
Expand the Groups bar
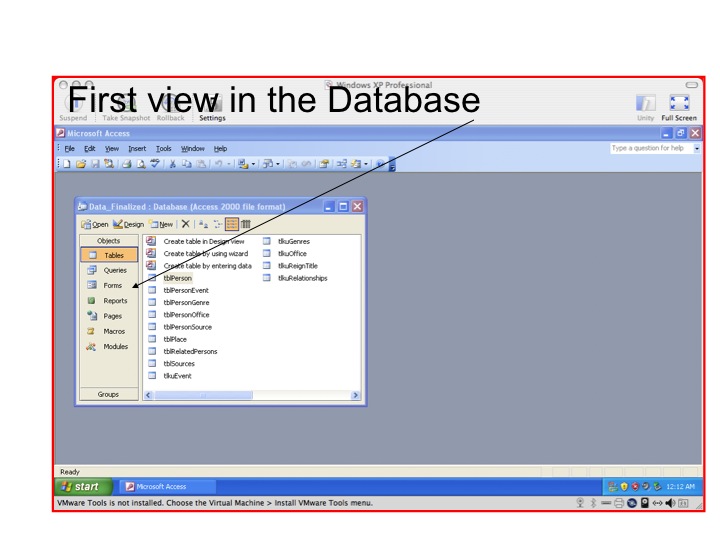click(109, 394)
